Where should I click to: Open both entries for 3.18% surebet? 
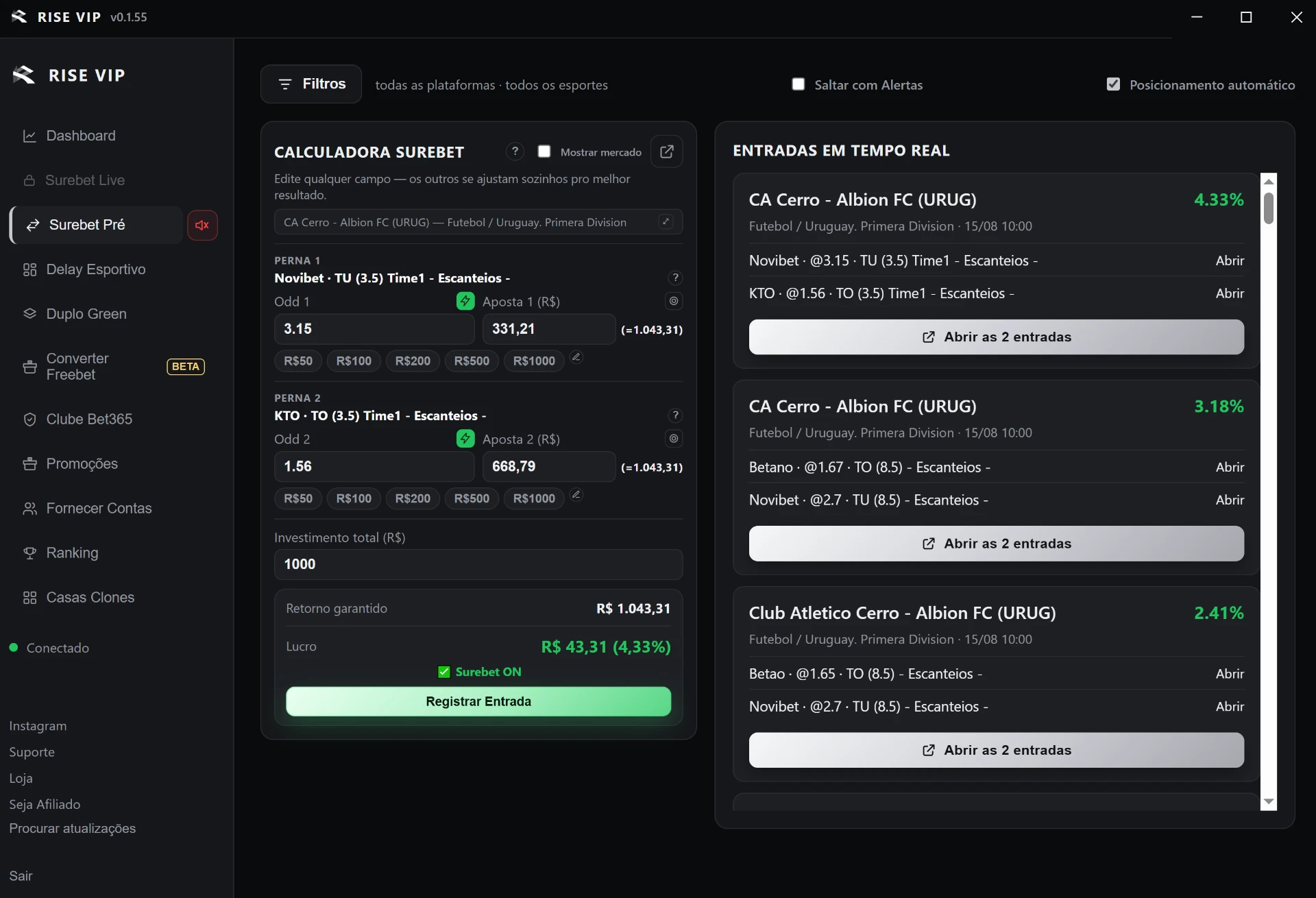click(997, 544)
